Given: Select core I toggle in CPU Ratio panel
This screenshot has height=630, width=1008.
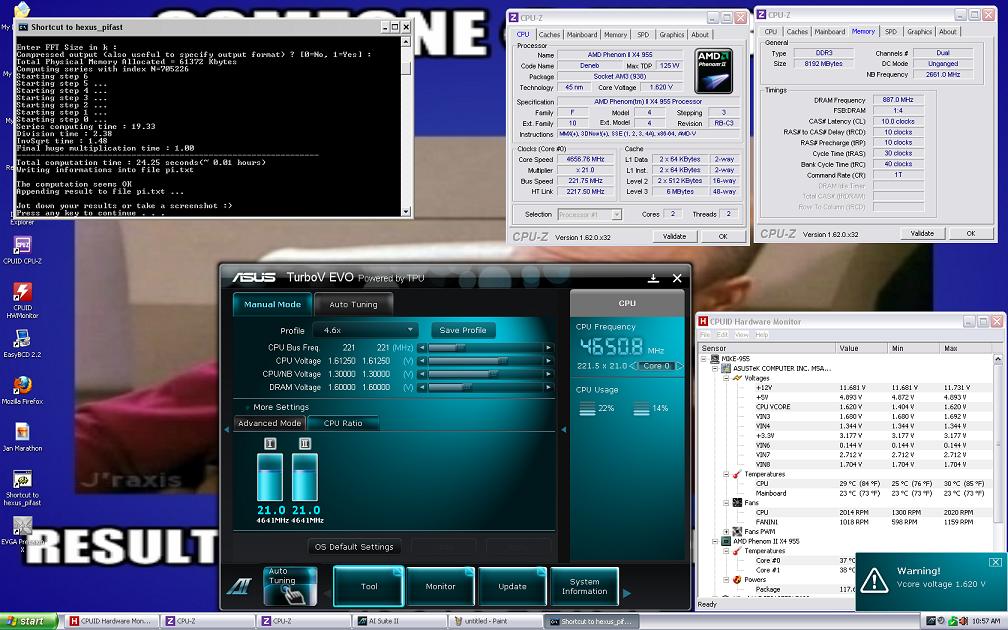Looking at the screenshot, I should click(270, 444).
